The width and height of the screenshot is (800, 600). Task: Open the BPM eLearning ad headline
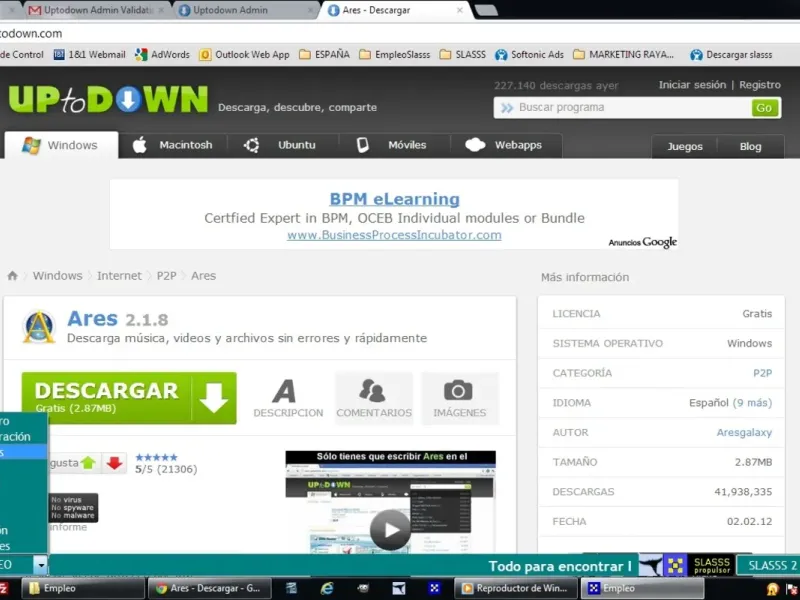394,199
